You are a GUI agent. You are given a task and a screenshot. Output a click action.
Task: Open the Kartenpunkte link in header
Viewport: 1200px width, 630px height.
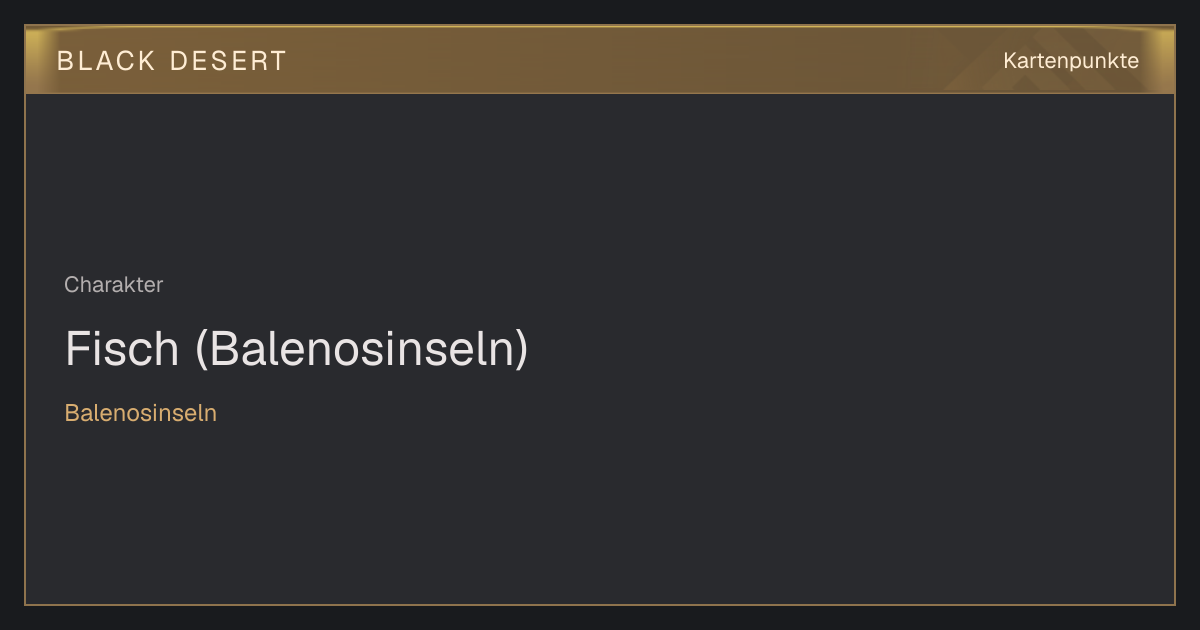[1071, 61]
